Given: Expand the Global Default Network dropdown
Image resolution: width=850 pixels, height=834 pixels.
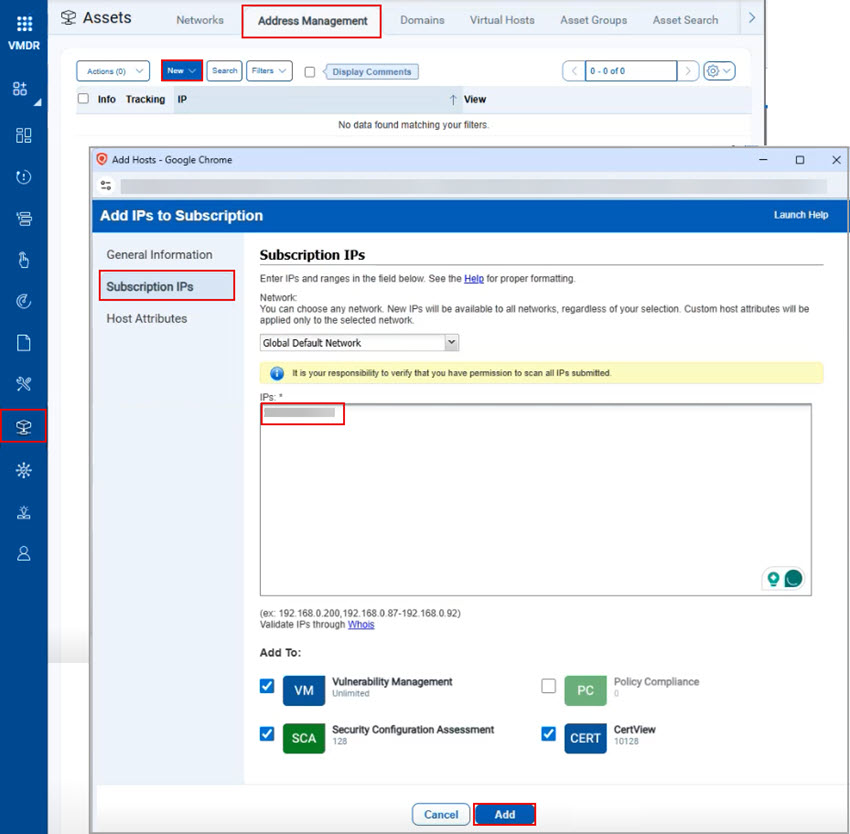Looking at the screenshot, I should [359, 343].
